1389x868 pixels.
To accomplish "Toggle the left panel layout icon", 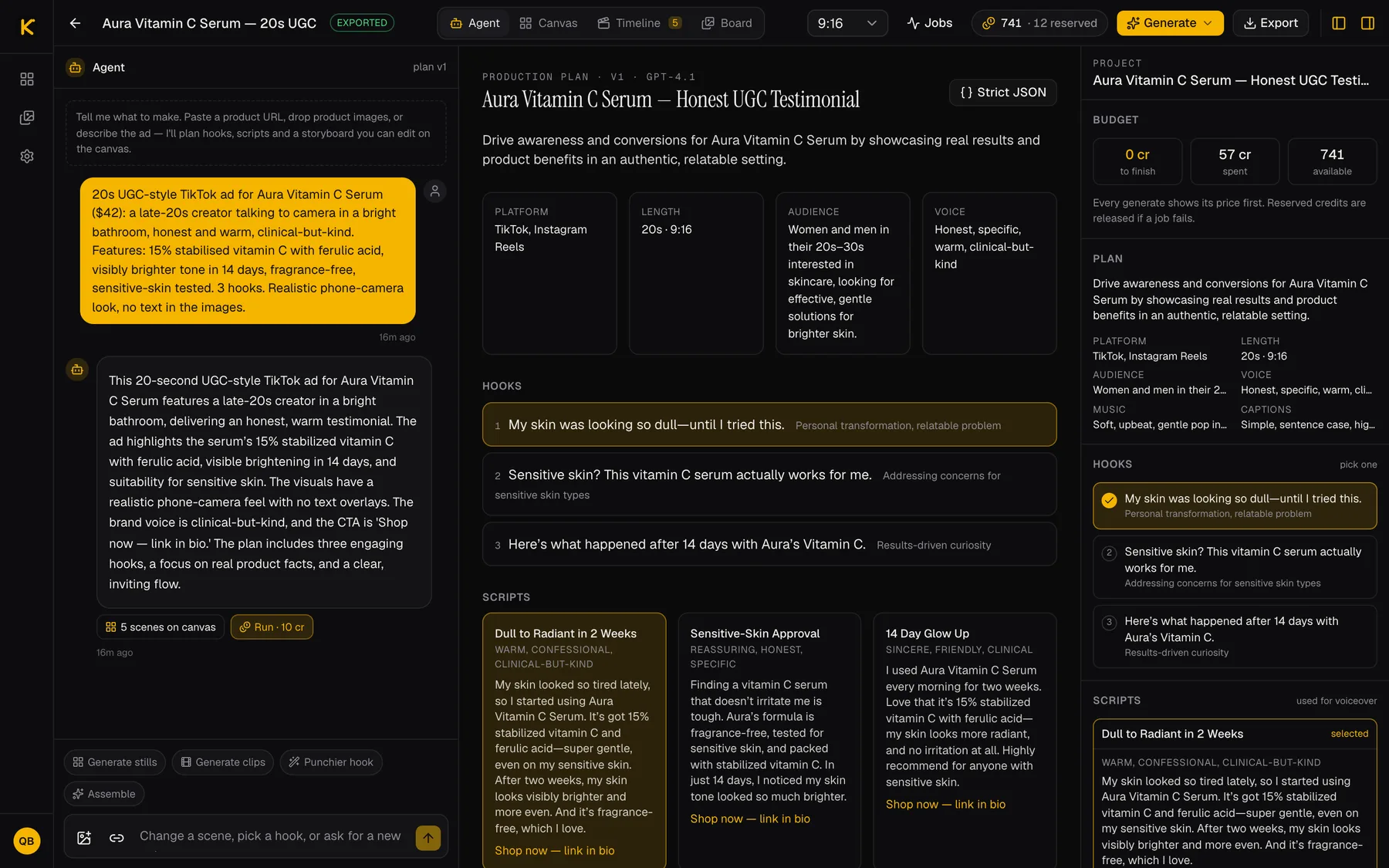I will click(1339, 23).
